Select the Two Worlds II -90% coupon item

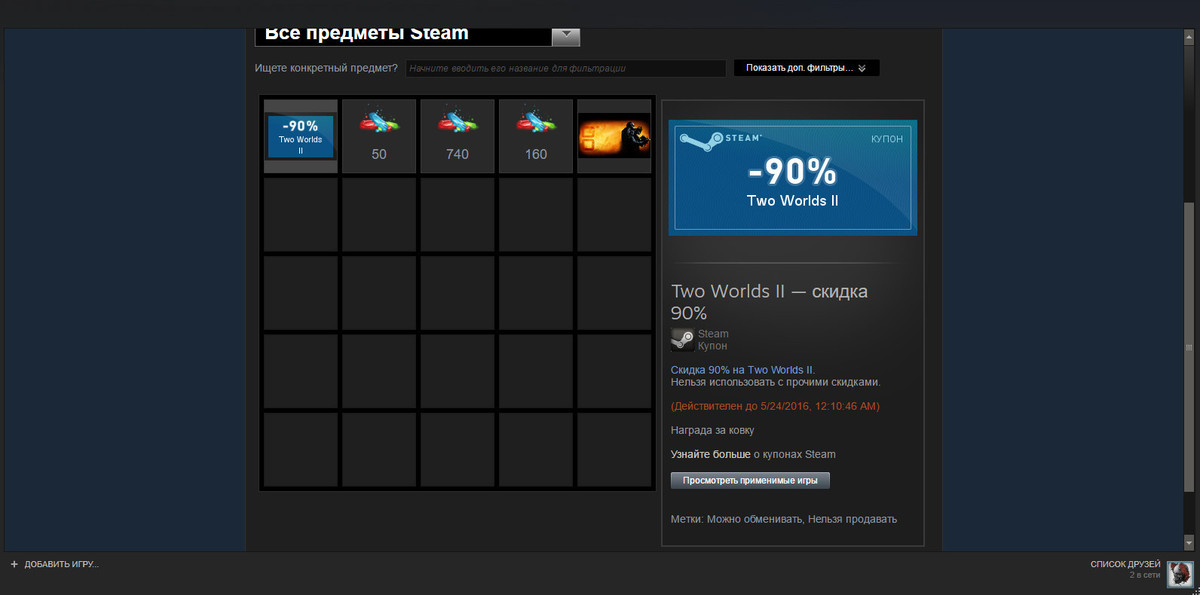pyautogui.click(x=300, y=137)
